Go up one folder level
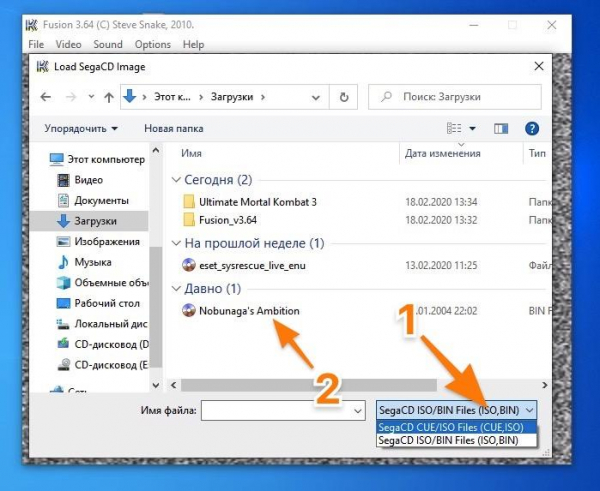 [x=109, y=97]
